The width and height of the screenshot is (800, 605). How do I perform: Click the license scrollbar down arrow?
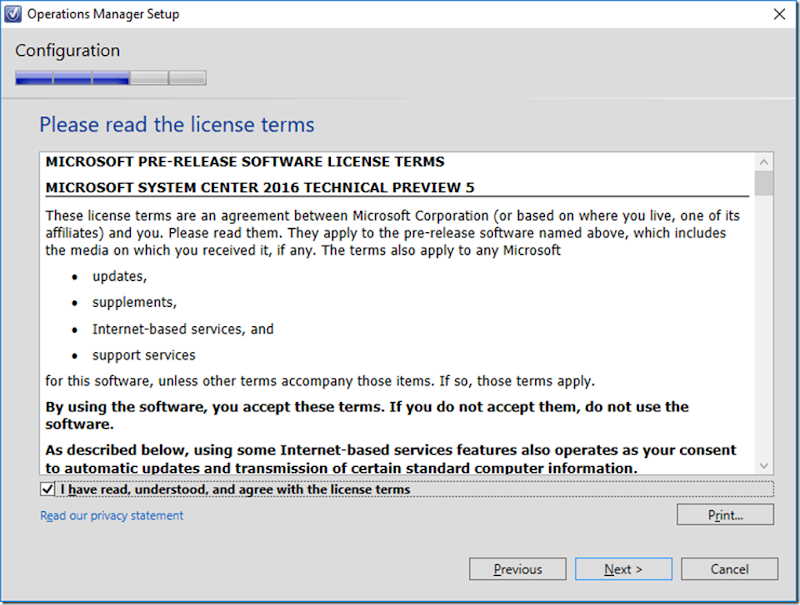(x=764, y=465)
